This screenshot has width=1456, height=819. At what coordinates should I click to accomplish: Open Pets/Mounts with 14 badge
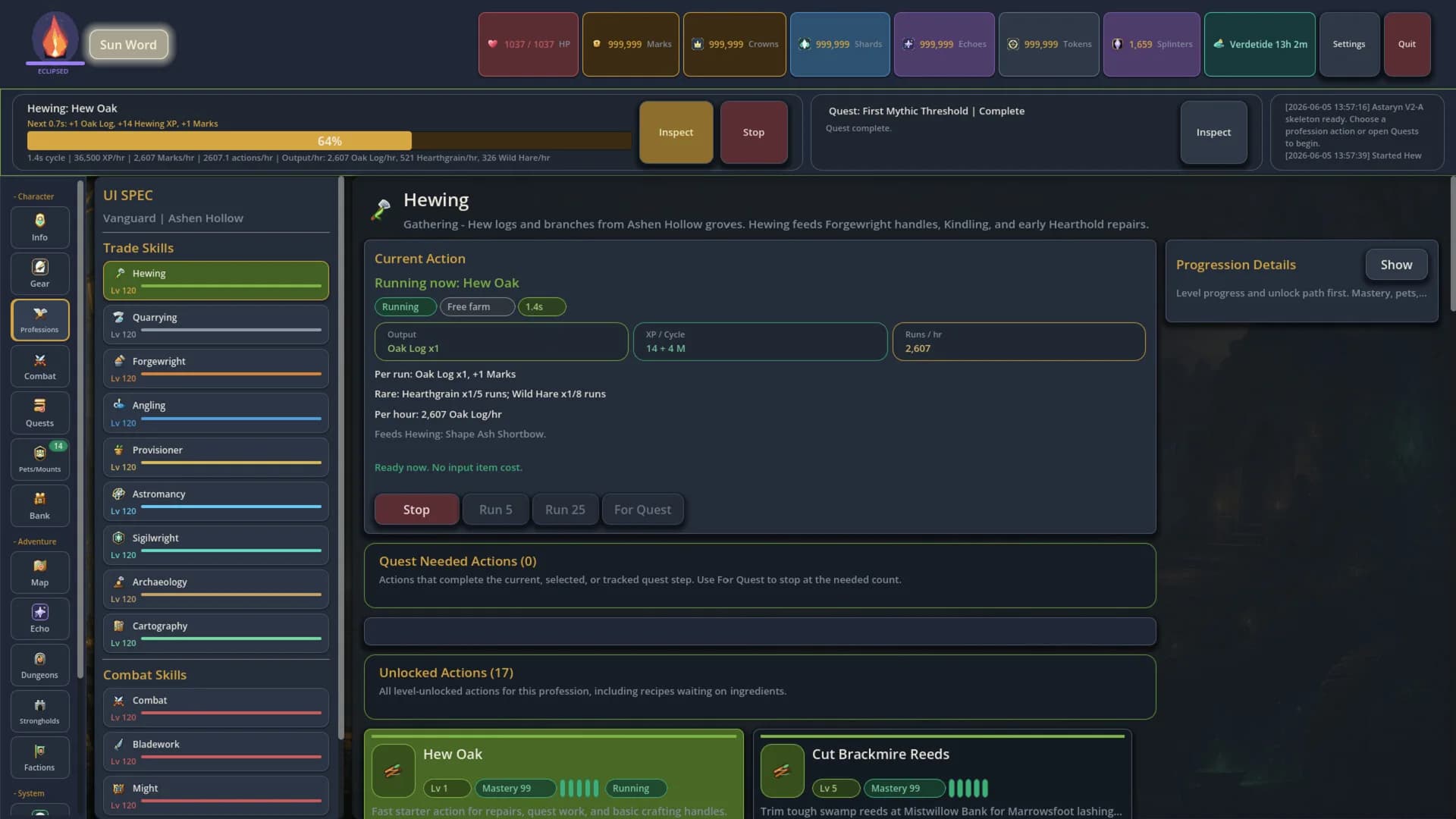coord(39,460)
